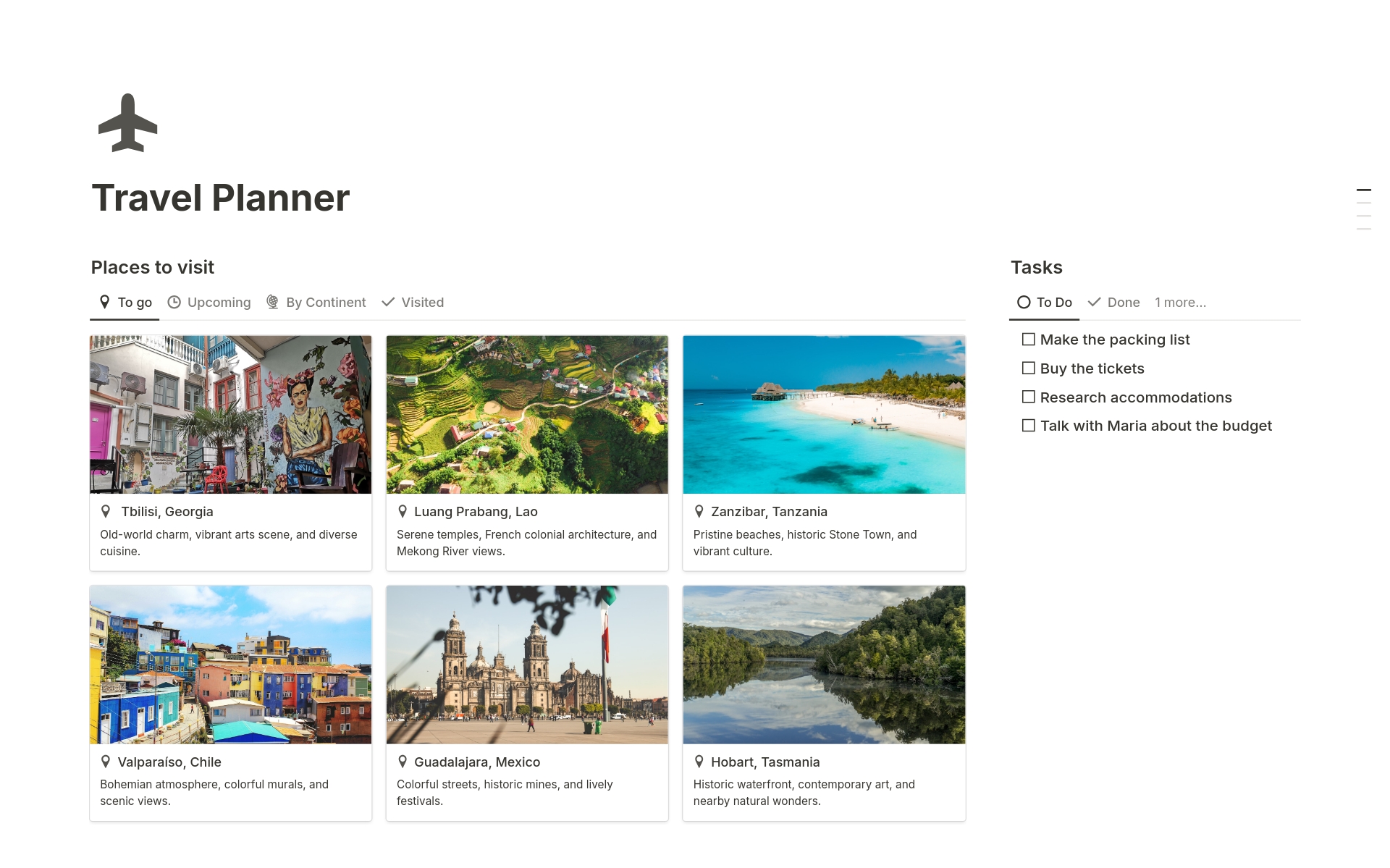Open the Tasks database heading
The width and height of the screenshot is (1390, 868).
click(1036, 268)
